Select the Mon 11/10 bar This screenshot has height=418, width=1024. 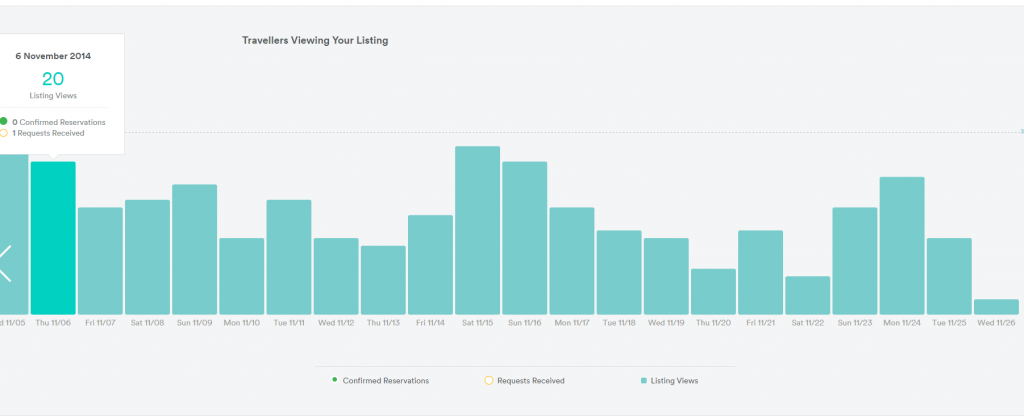pos(242,276)
